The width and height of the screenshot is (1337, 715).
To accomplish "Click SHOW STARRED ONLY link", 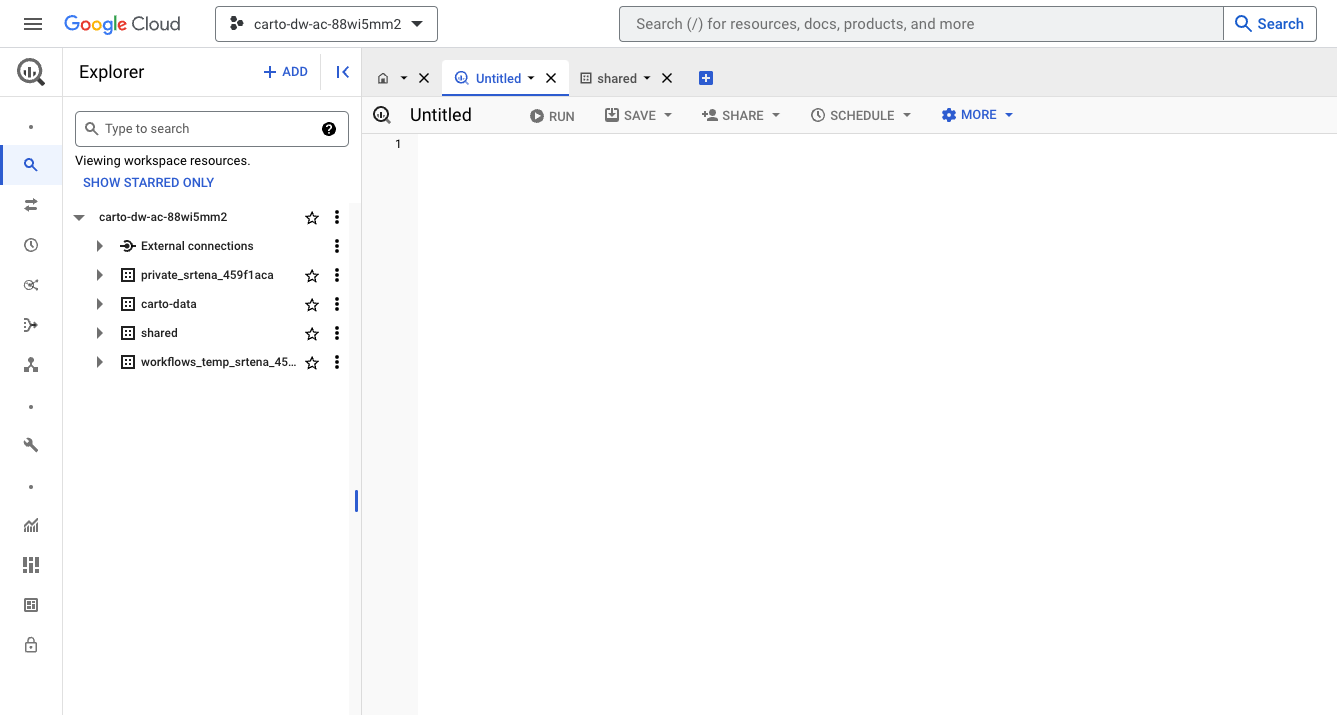I will [x=148, y=183].
